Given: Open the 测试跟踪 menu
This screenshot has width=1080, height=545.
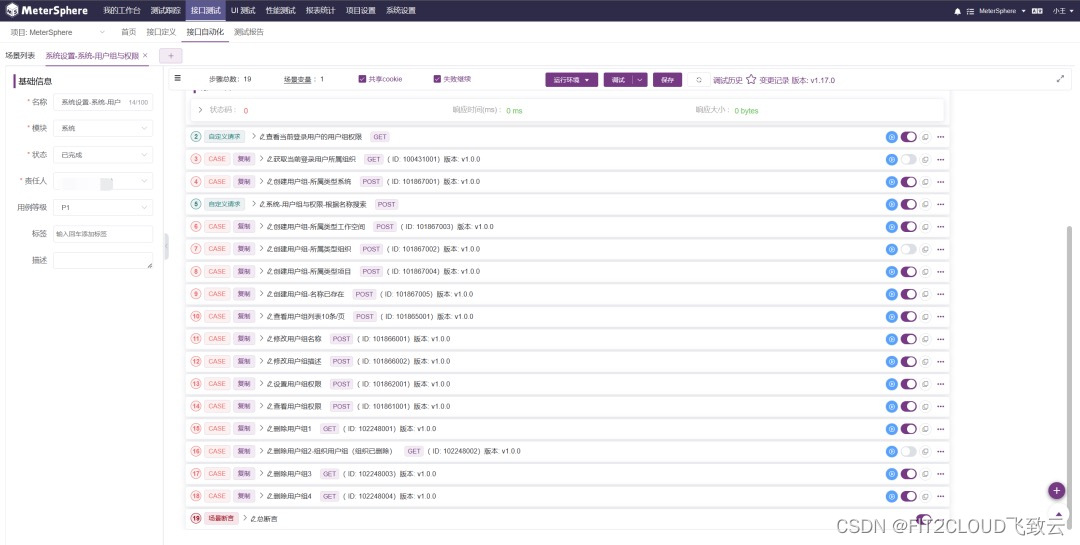Looking at the screenshot, I should pyautogui.click(x=165, y=11).
